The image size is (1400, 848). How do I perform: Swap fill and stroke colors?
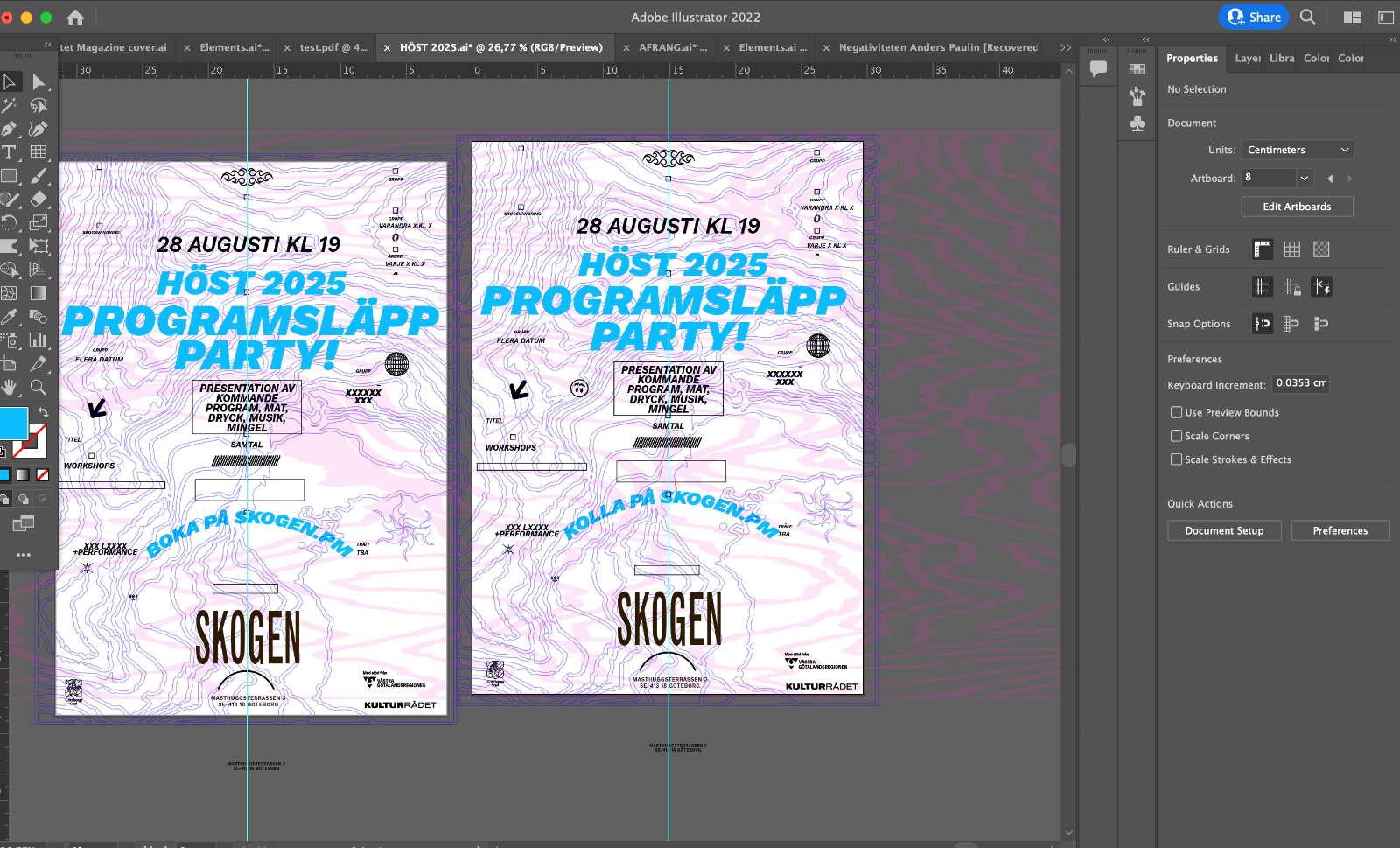[43, 412]
